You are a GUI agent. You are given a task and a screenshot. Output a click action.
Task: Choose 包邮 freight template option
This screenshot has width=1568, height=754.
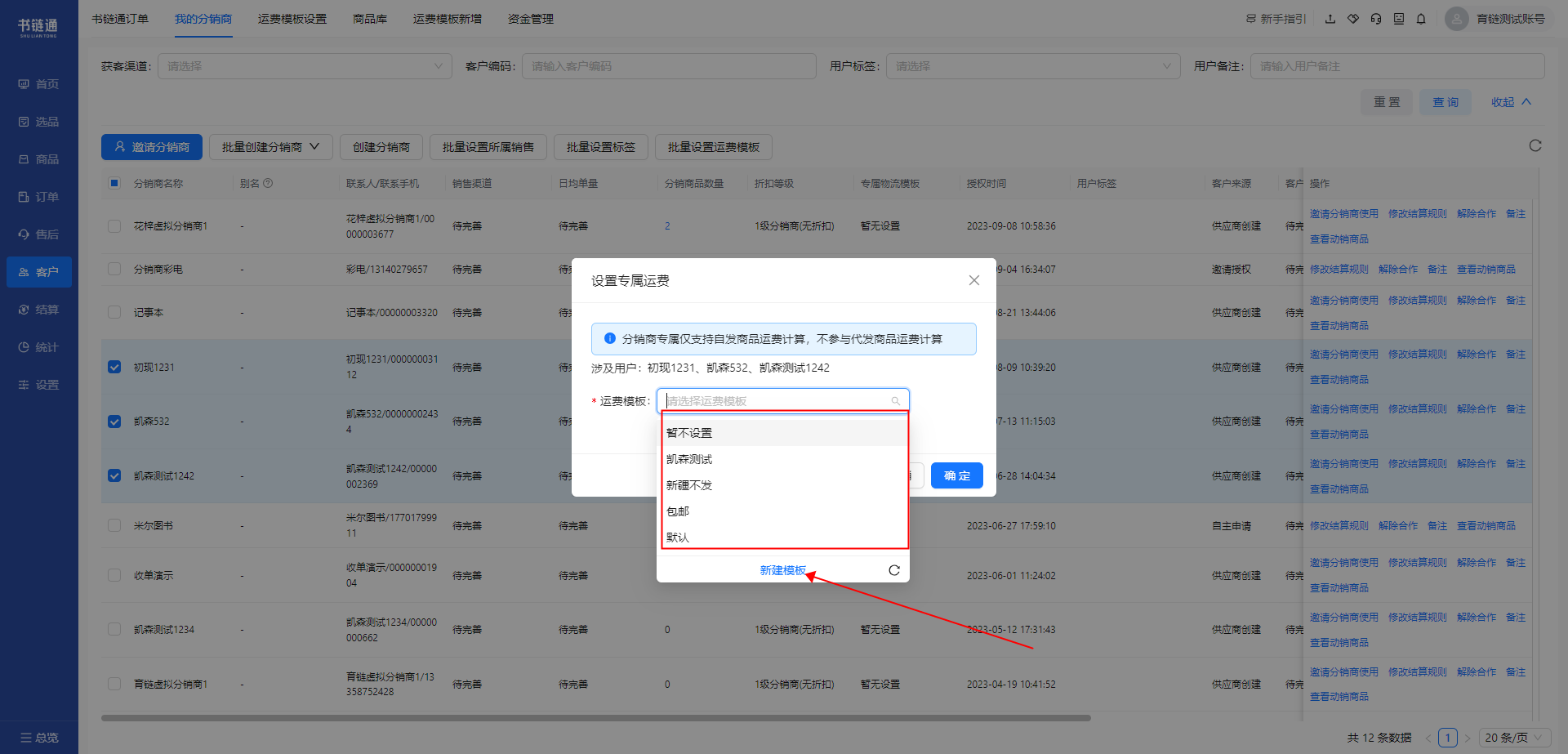point(783,511)
